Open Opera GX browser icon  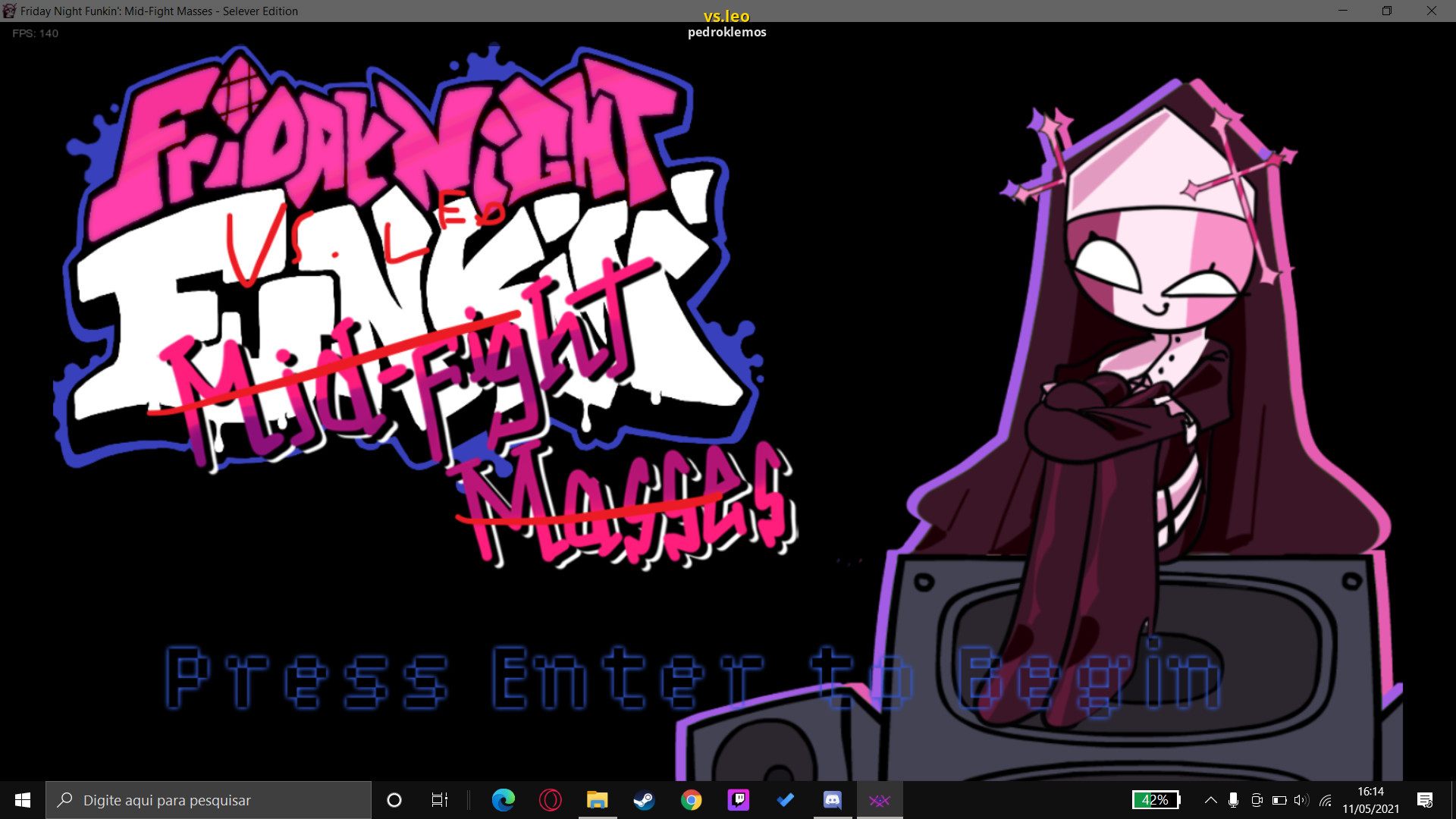(x=550, y=800)
